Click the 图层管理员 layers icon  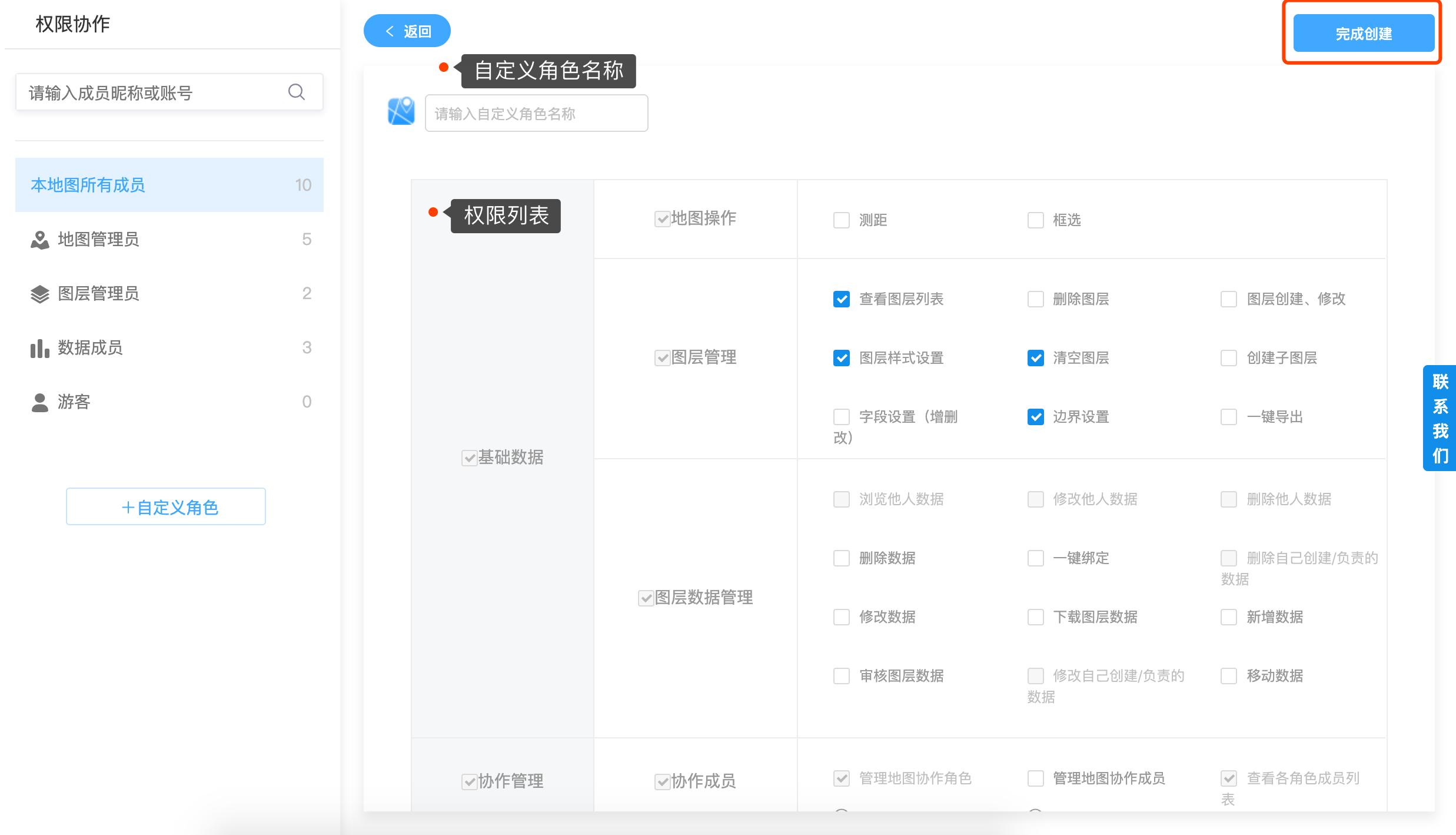coord(39,294)
